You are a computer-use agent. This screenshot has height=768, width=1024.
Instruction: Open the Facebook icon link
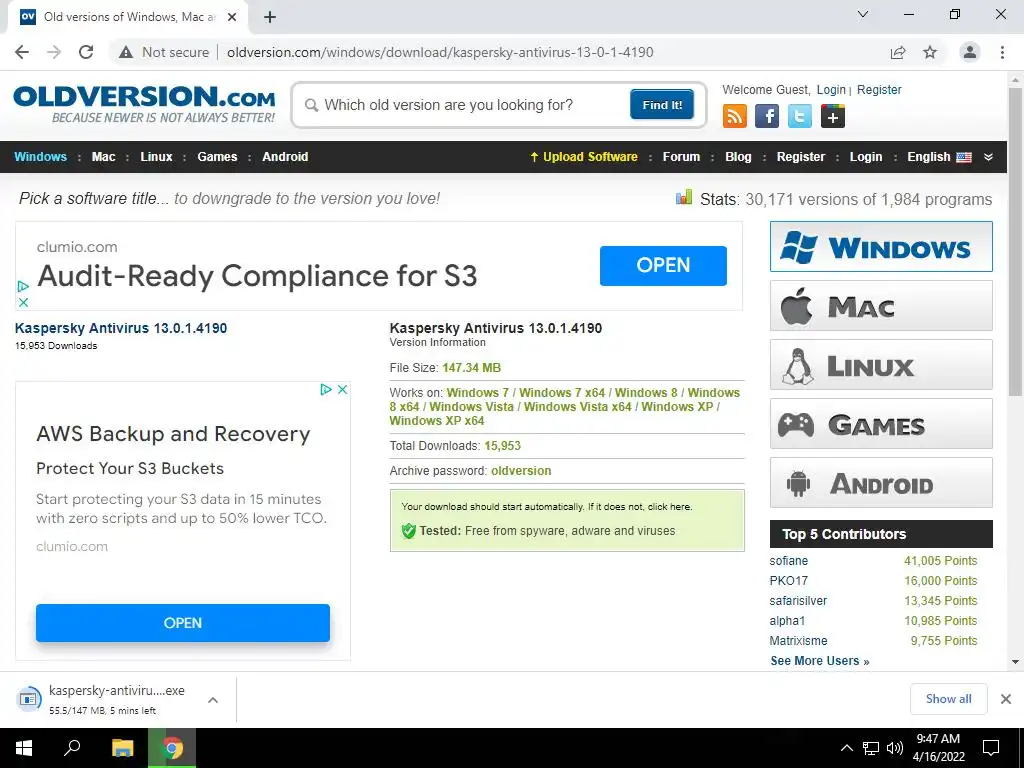[767, 116]
